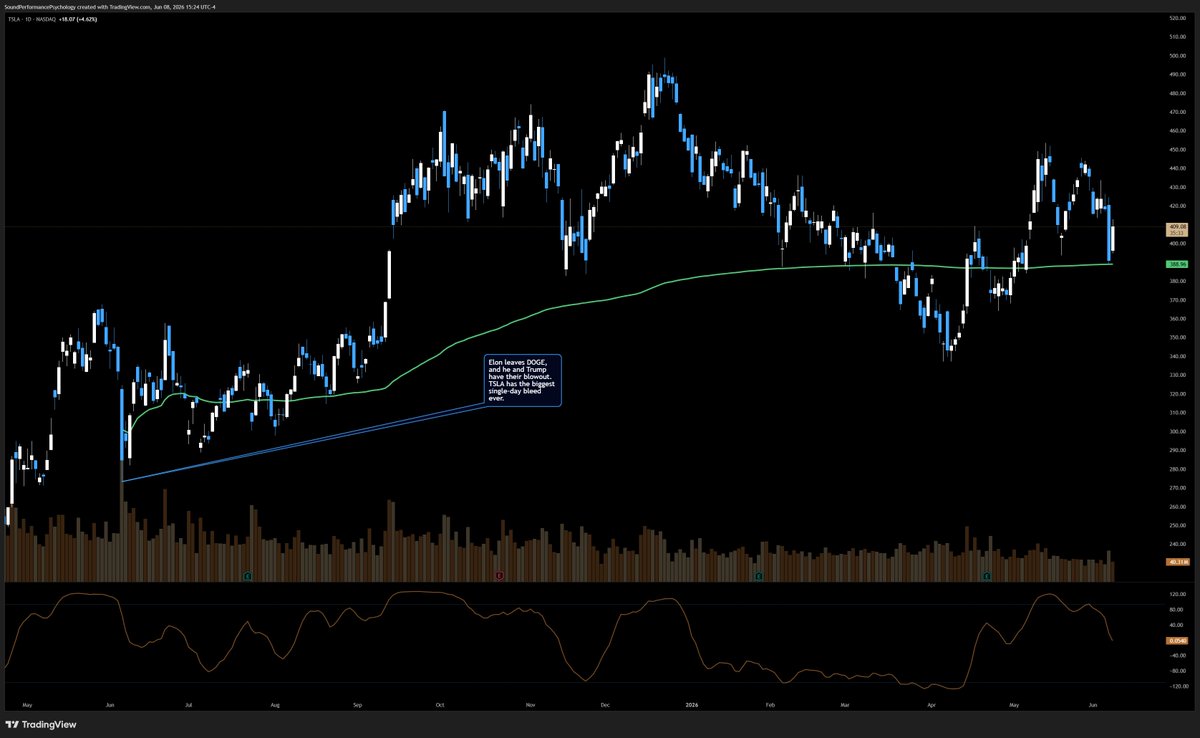This screenshot has height=738, width=1200.
Task: Click the earnings marker in late January 2026
Action: (758, 576)
